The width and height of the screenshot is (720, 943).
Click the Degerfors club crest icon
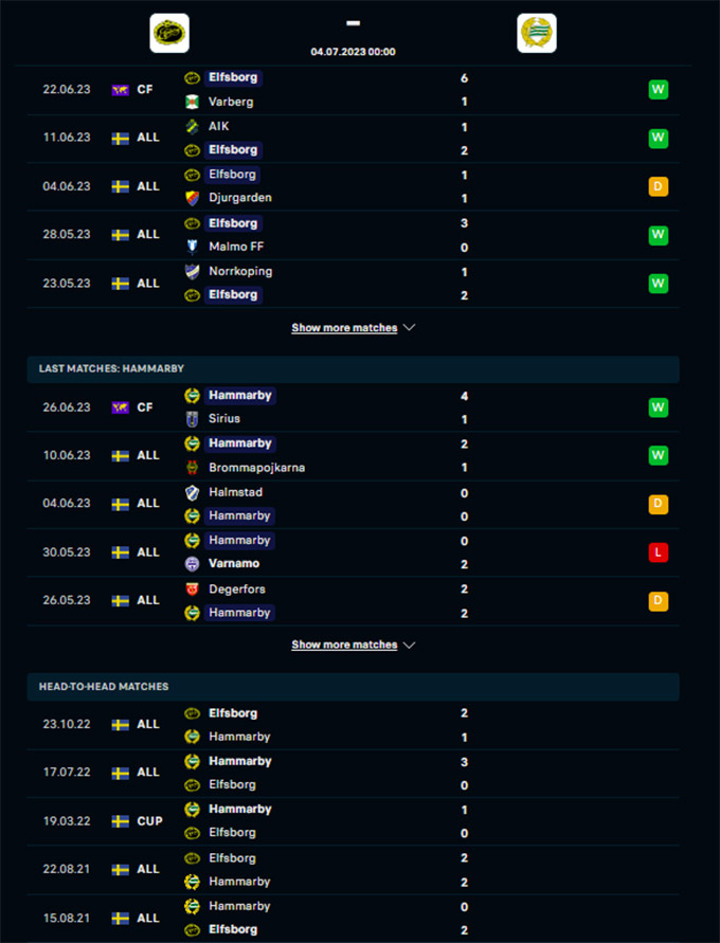(x=192, y=589)
